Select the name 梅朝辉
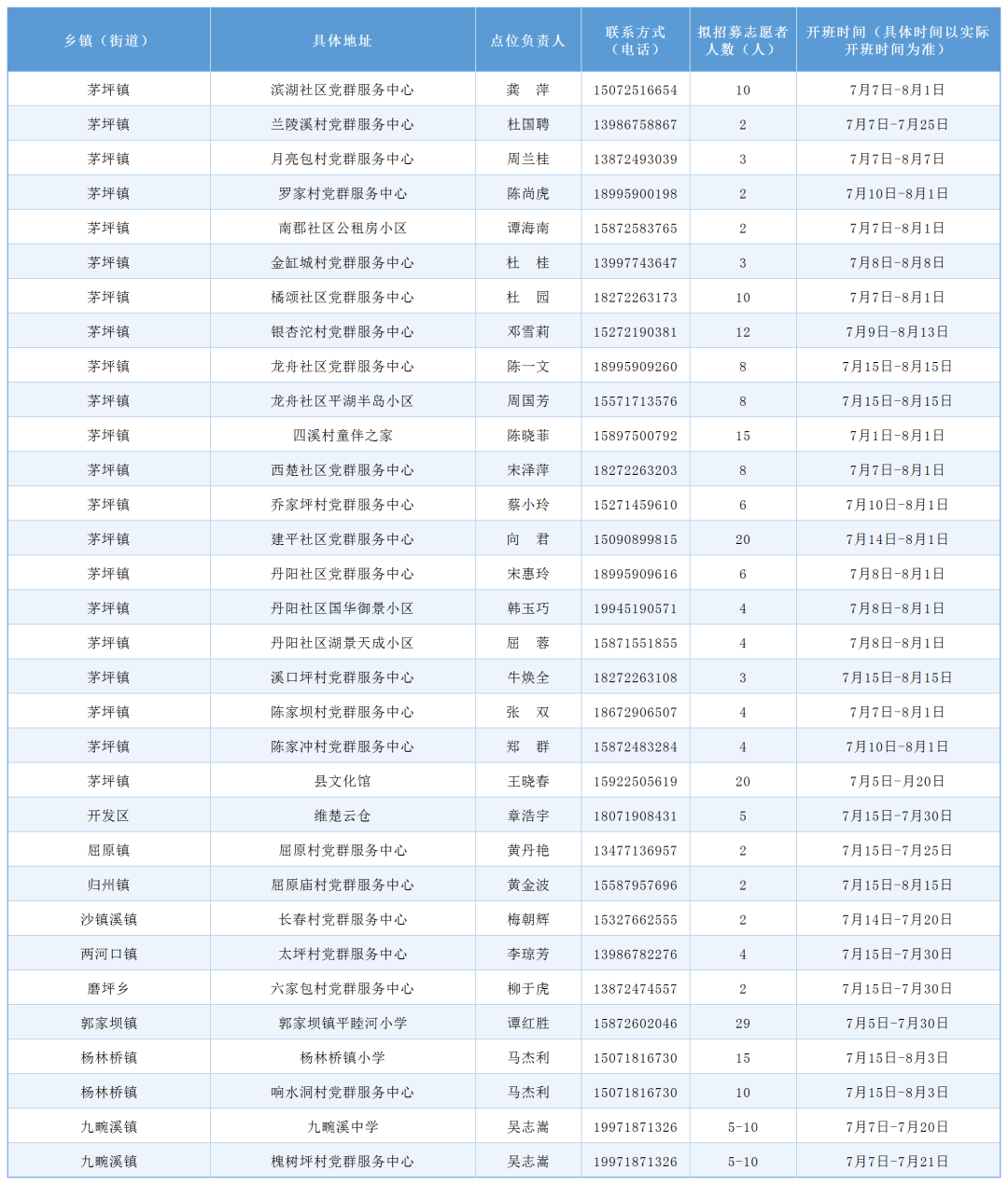This screenshot has height=1185, width=1008. pos(527,919)
